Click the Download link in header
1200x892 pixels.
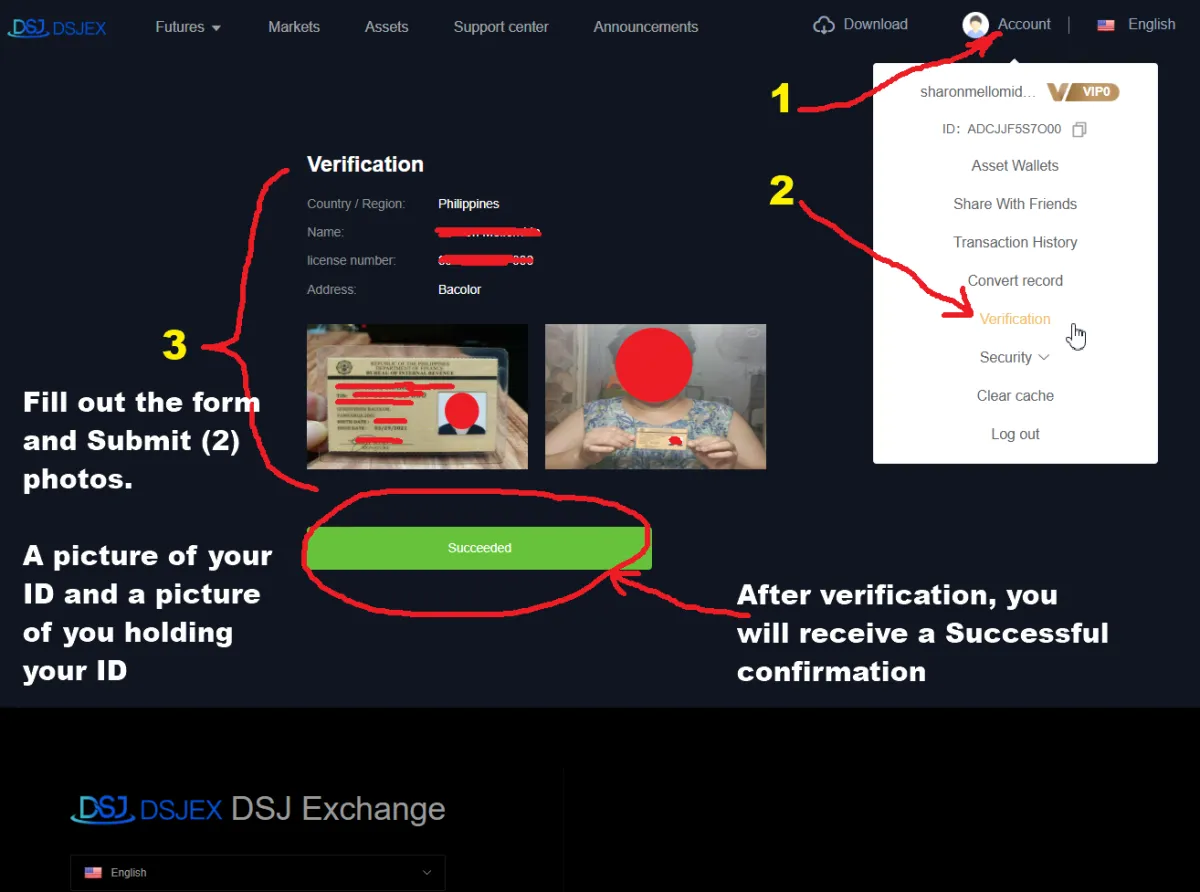click(876, 24)
